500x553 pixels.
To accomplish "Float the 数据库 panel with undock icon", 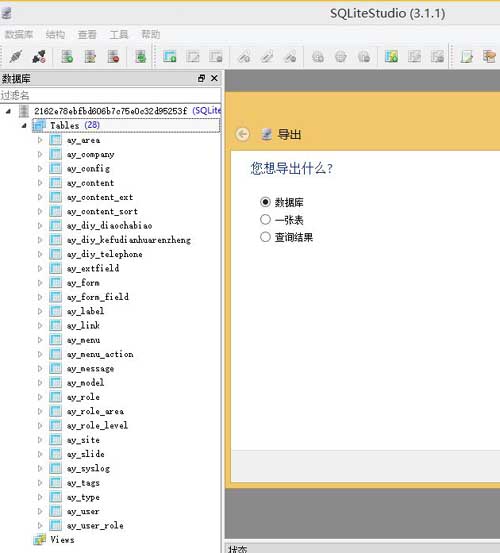I will click(201, 78).
